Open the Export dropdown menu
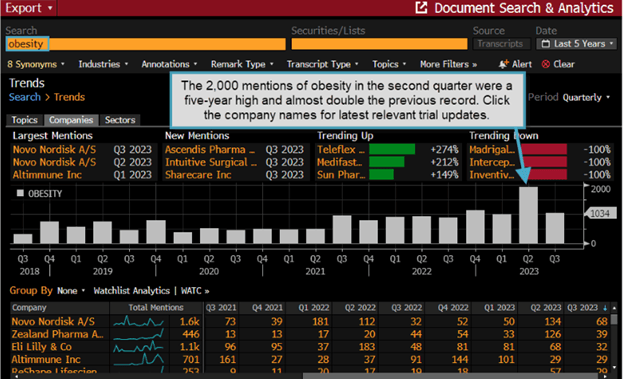The image size is (624, 379). (x=29, y=8)
